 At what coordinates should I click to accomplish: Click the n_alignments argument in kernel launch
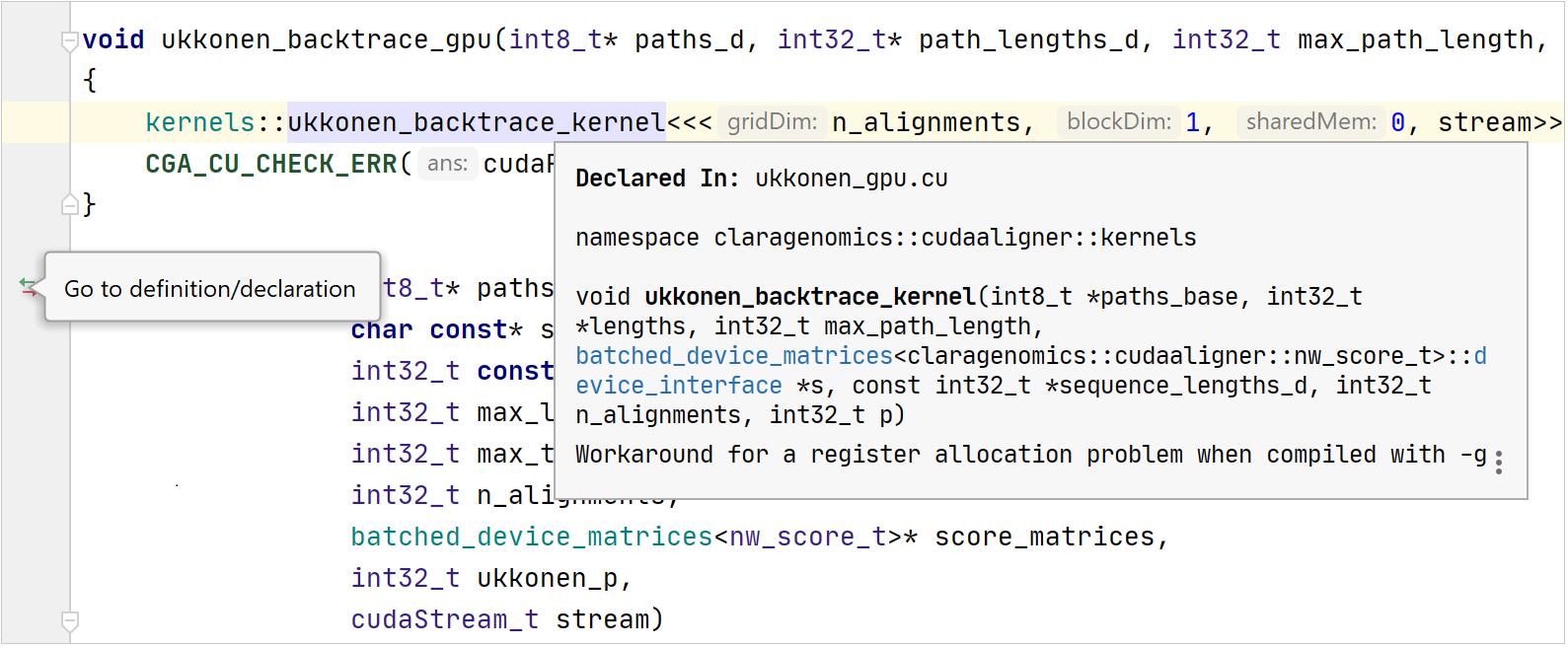(x=926, y=122)
